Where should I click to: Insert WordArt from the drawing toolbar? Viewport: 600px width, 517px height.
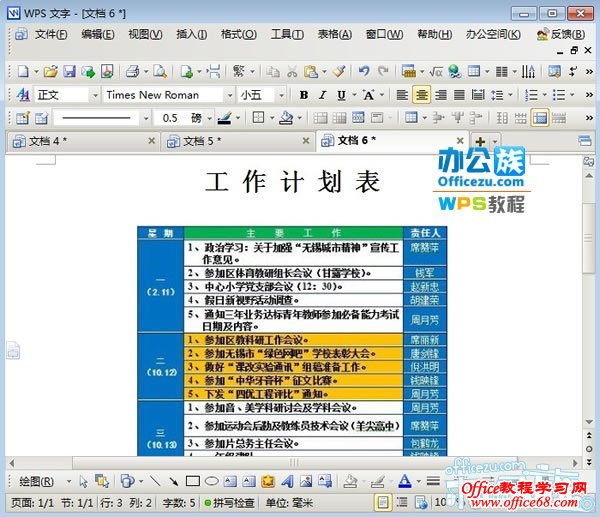point(287,481)
